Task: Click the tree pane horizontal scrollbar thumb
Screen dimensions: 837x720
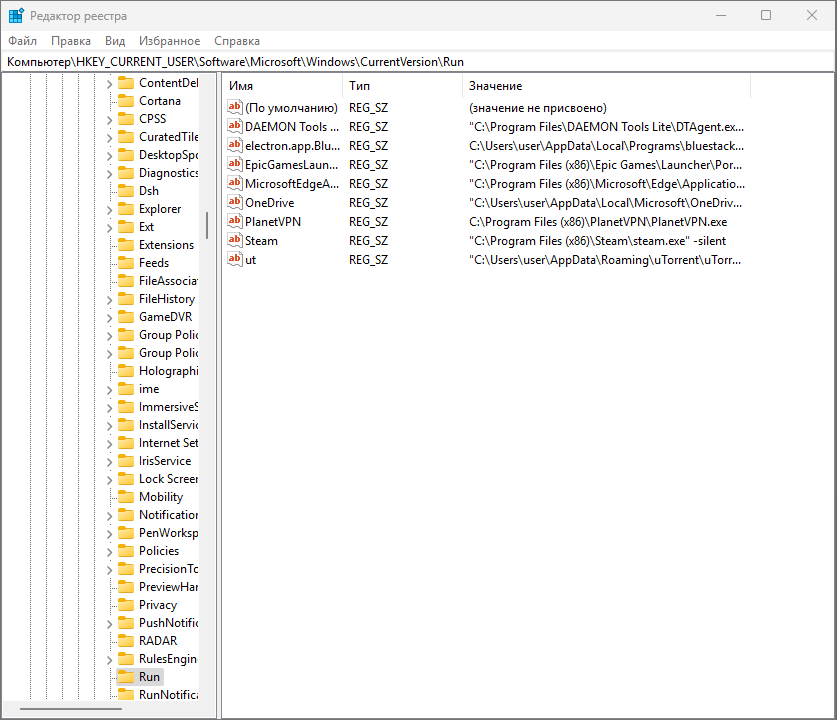Action: [x=71, y=709]
